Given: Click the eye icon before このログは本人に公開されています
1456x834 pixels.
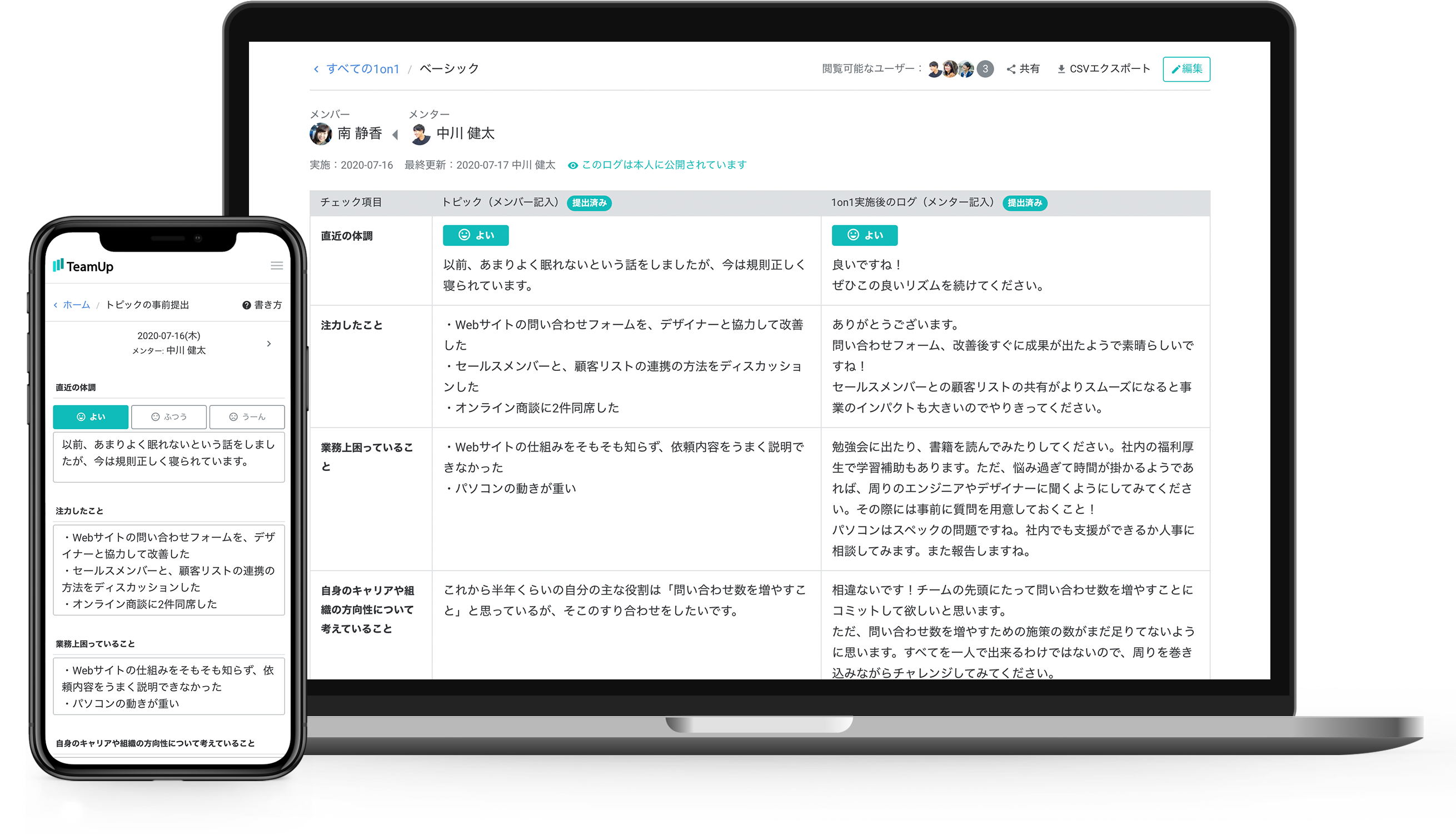Looking at the screenshot, I should tap(573, 165).
